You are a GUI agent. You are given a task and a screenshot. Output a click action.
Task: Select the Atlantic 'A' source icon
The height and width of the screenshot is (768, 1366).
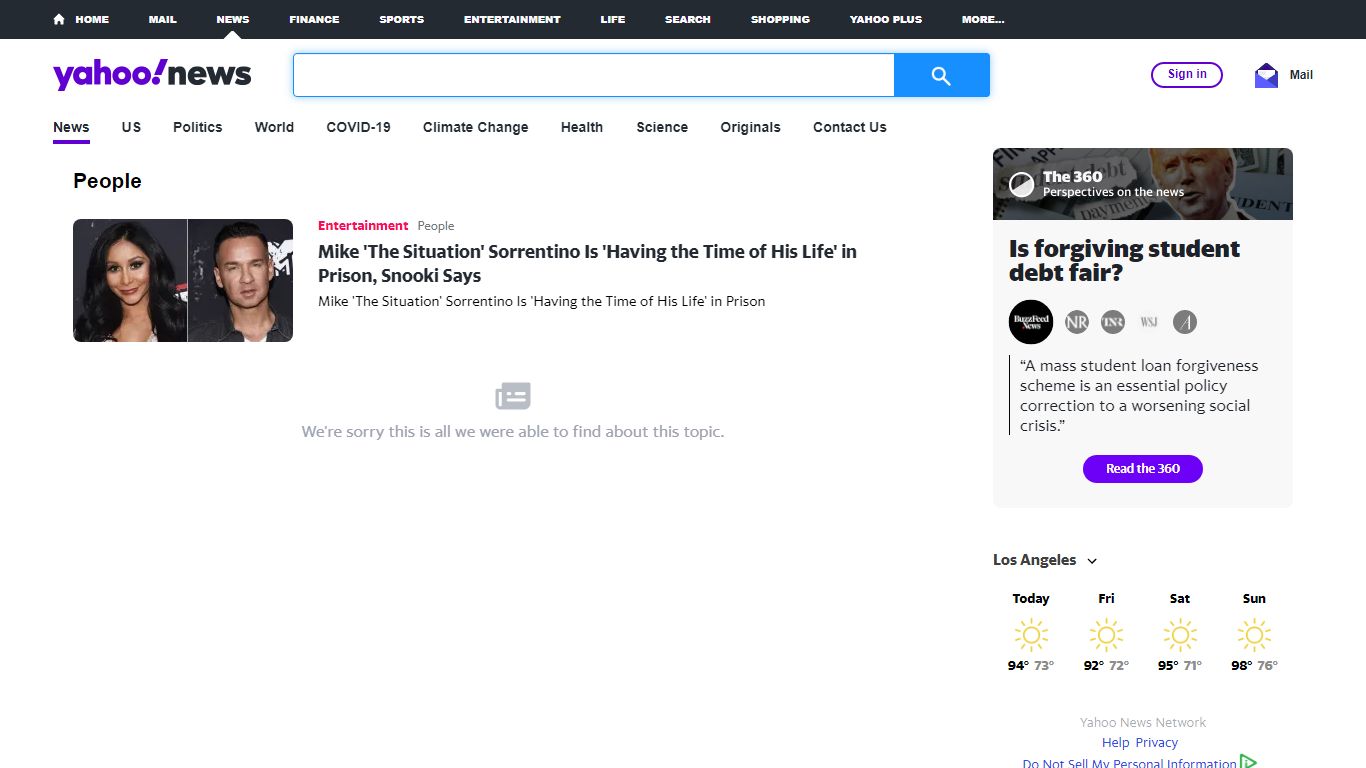(1185, 322)
